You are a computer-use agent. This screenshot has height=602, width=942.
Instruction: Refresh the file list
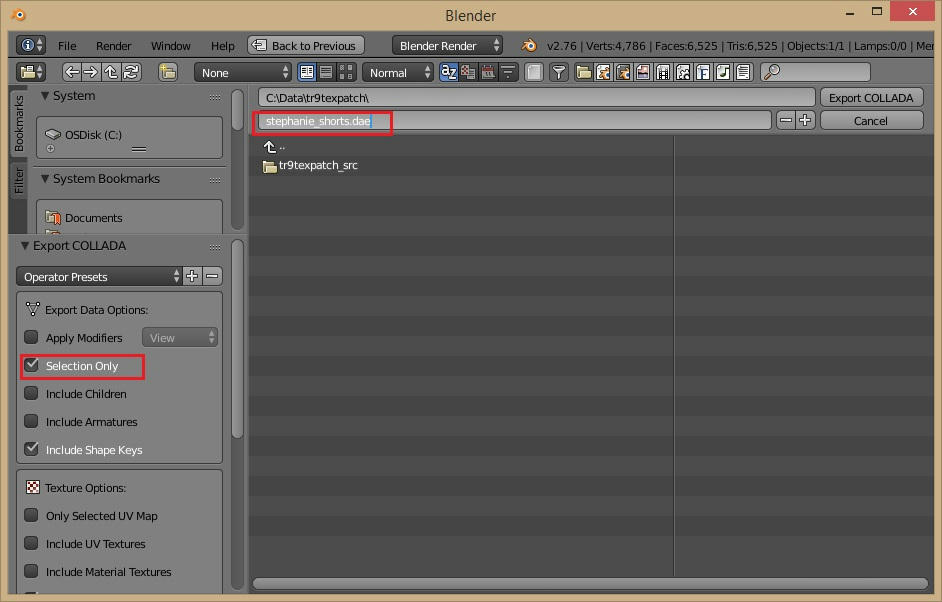pos(130,72)
